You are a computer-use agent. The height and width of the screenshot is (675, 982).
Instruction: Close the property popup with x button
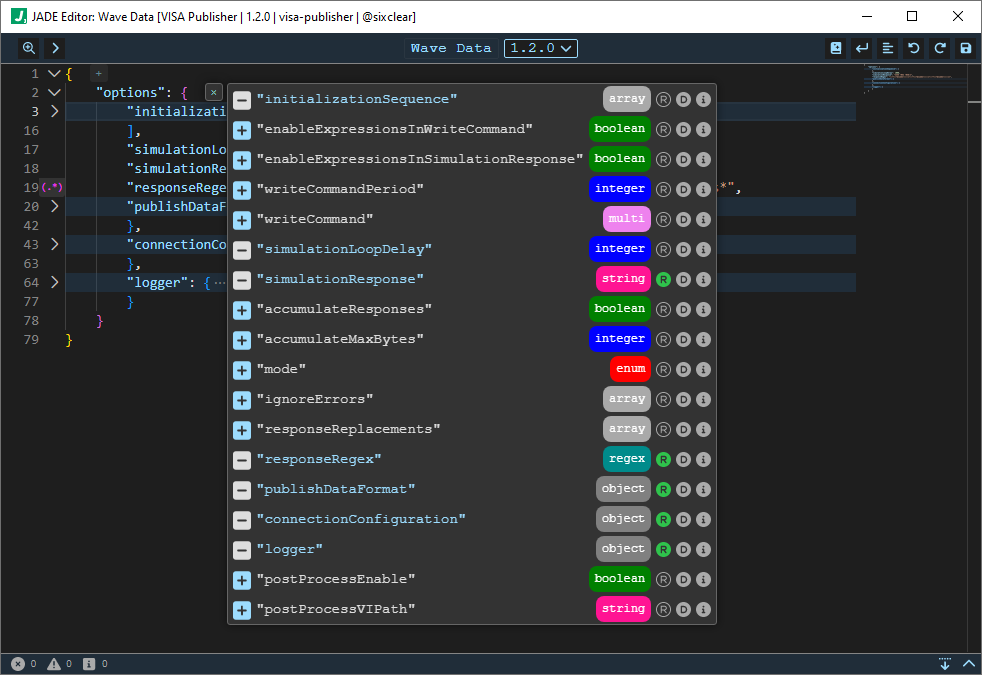pos(213,92)
